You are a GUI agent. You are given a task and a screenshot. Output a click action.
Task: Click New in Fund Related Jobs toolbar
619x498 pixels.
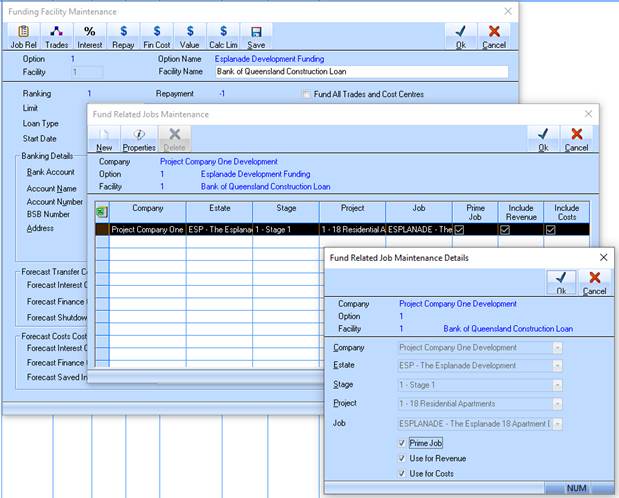(104, 139)
